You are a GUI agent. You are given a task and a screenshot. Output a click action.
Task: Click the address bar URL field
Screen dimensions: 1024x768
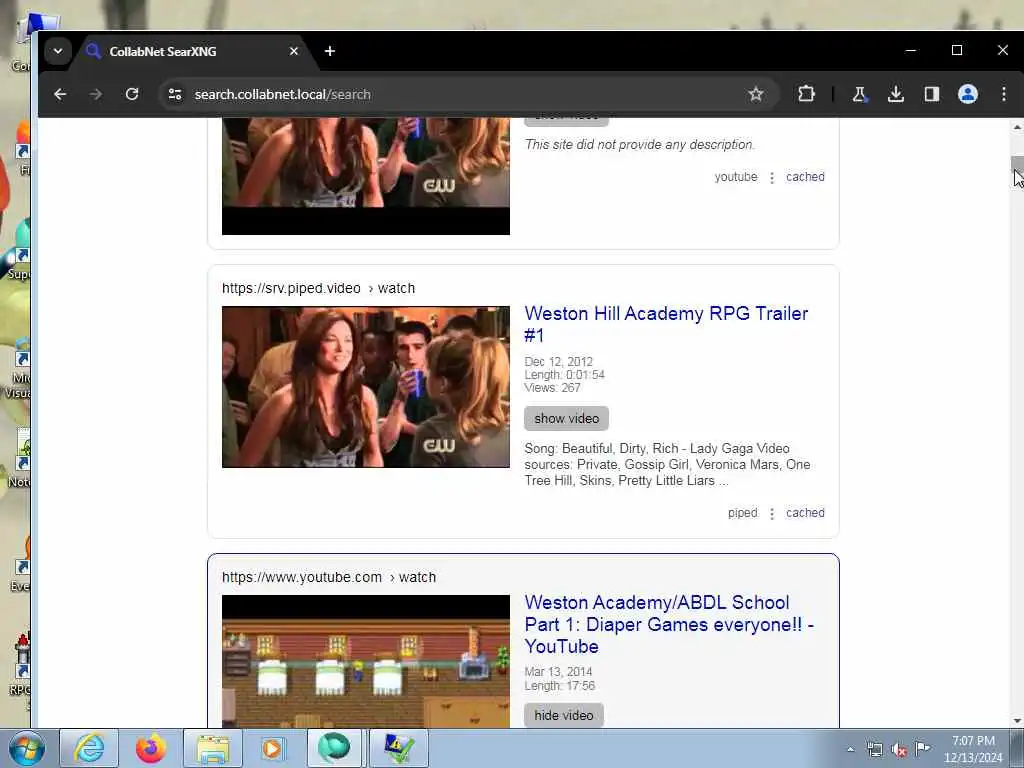pos(457,94)
